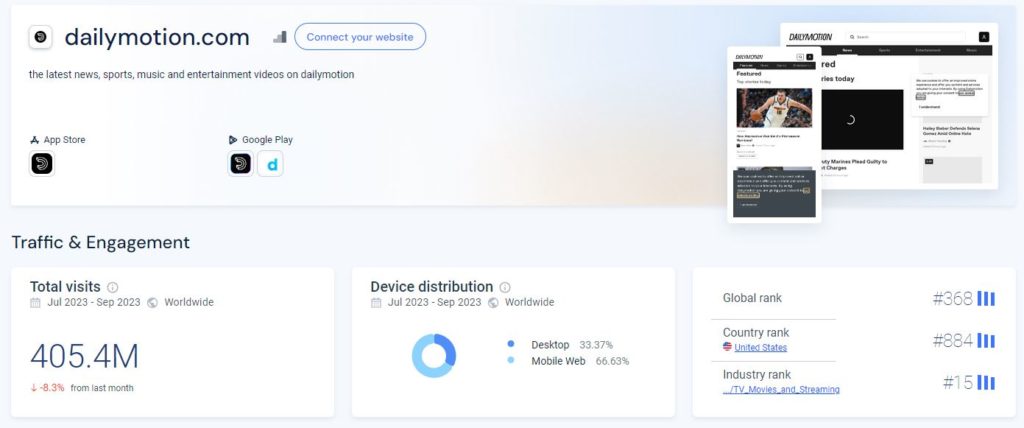Click 'Jul 2023 - Sep 2023' under Device distribution
The width and height of the screenshot is (1024, 428).
pyautogui.click(x=434, y=303)
